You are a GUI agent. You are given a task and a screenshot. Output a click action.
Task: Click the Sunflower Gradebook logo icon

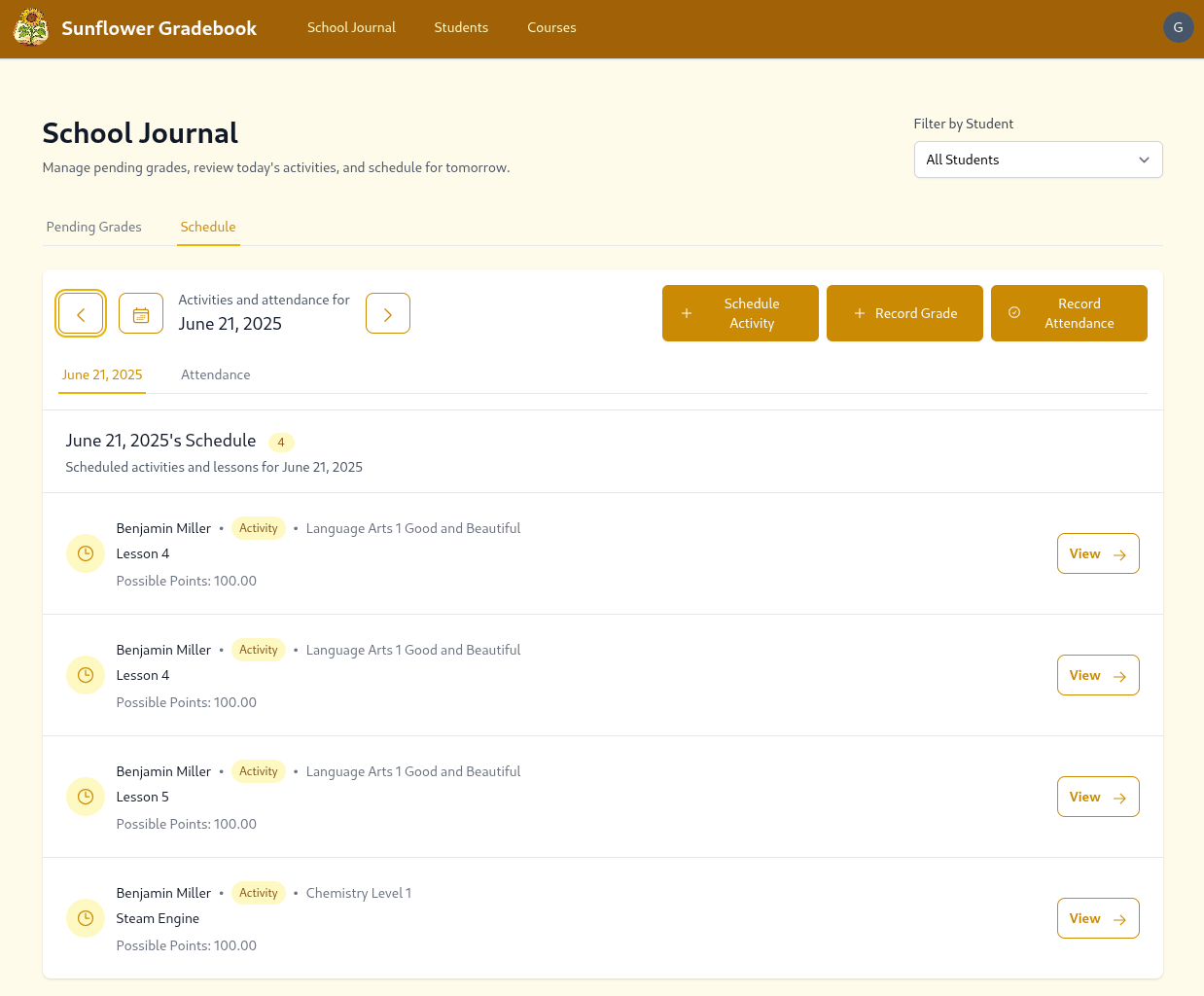click(x=31, y=27)
